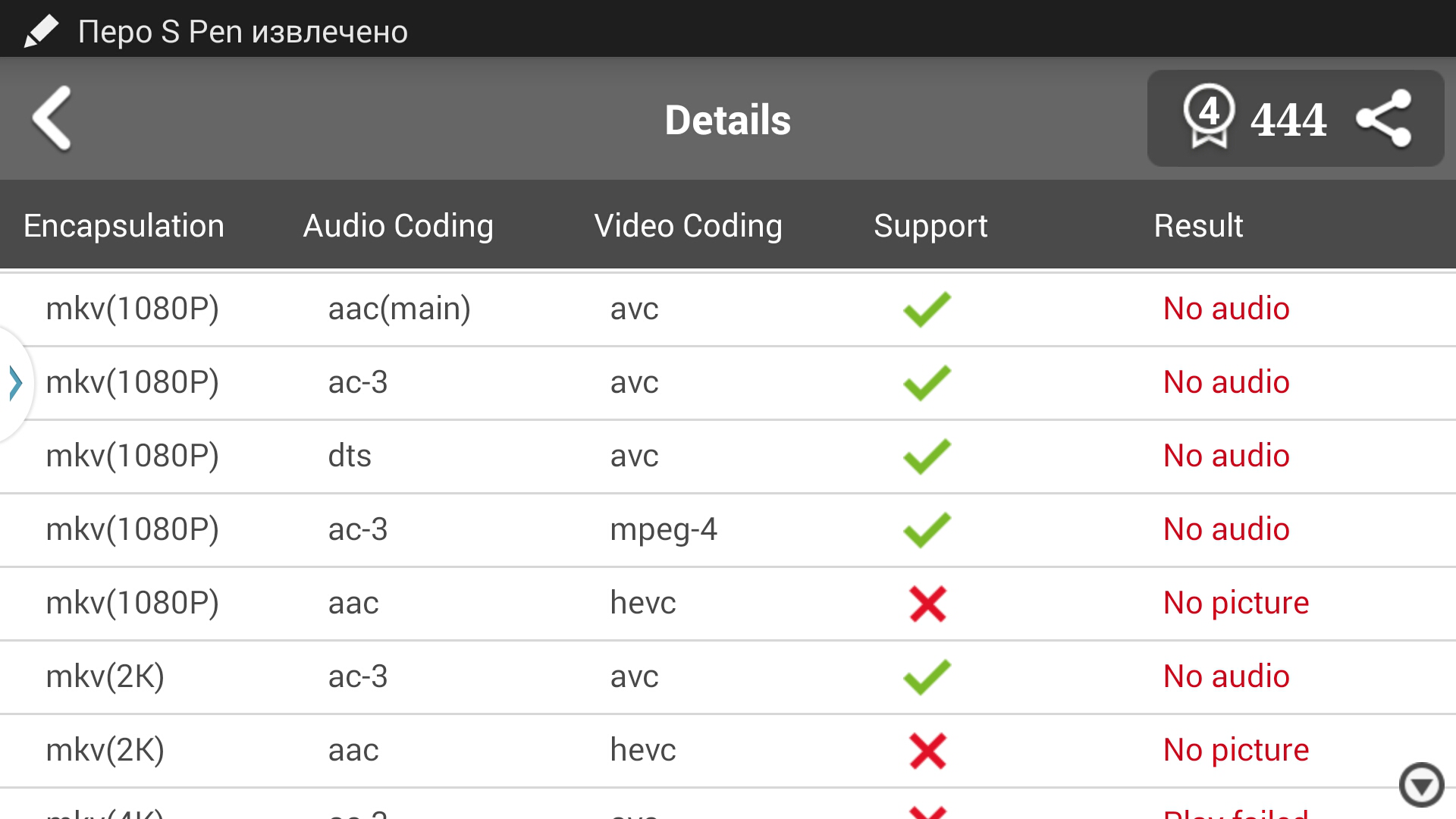Tap red cross in mkv(2K) hevc row
This screenshot has width=1456, height=819.
pos(927,751)
